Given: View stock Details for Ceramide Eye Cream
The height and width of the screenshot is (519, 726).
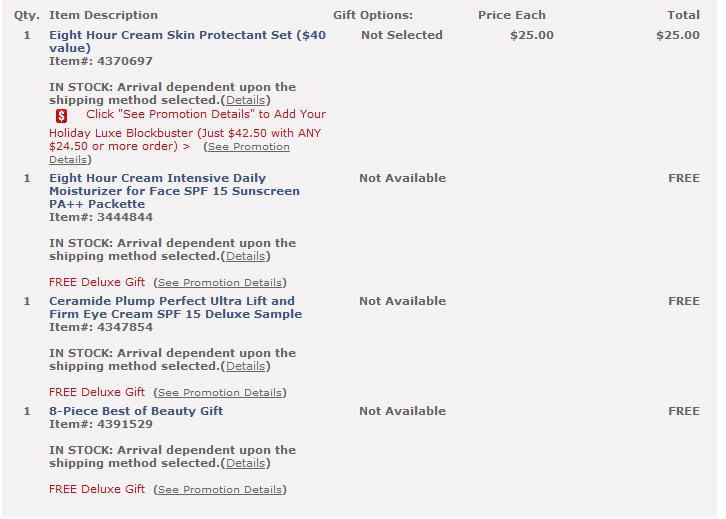Looking at the screenshot, I should pyautogui.click(x=245, y=366).
